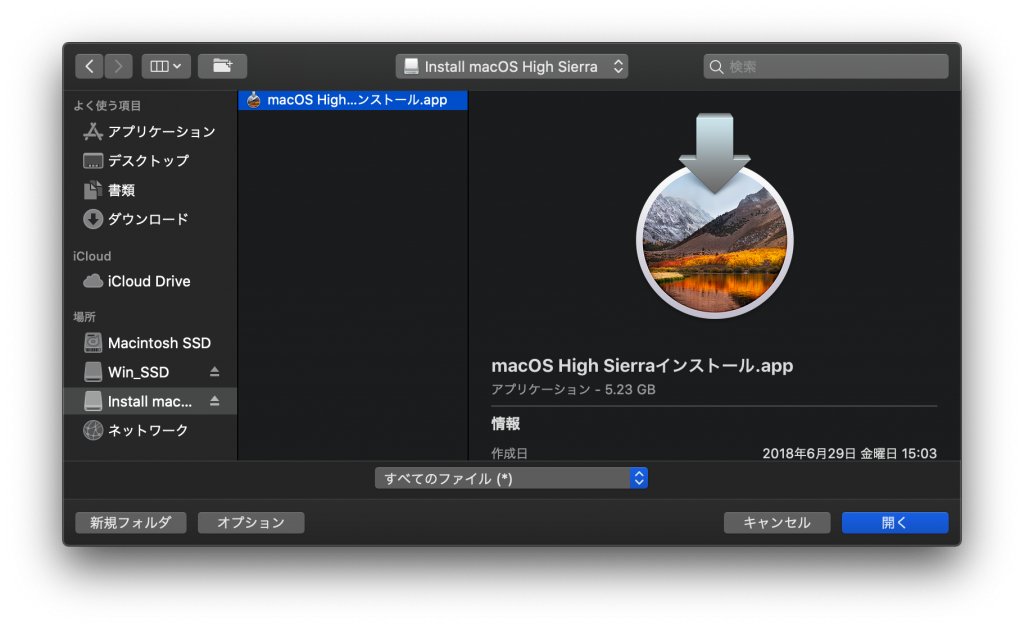Viewport: 1024px width, 629px height.
Task: Click the magnifying glass search icon
Action: (716, 67)
